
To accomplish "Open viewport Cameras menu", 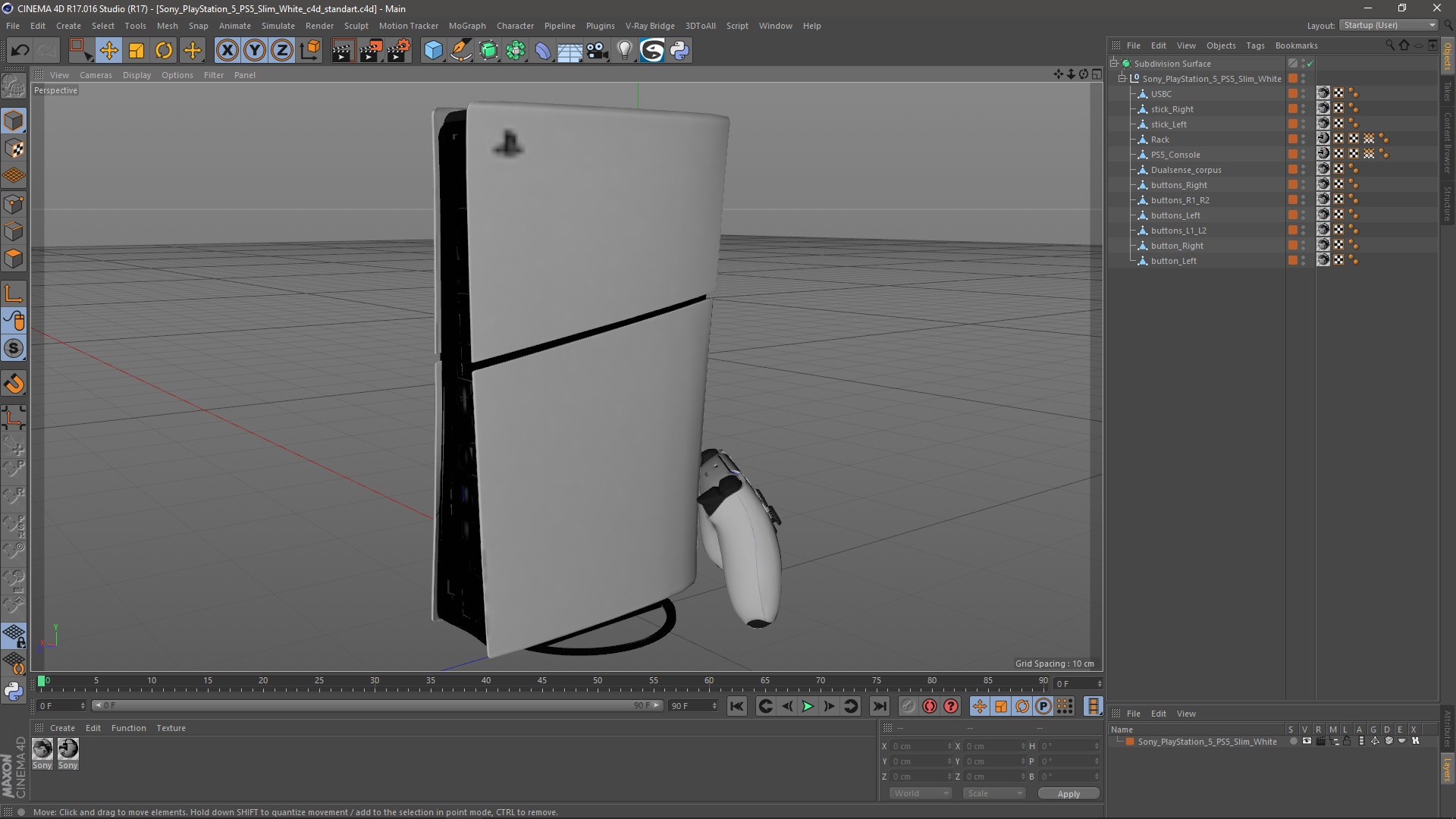I will coord(96,75).
